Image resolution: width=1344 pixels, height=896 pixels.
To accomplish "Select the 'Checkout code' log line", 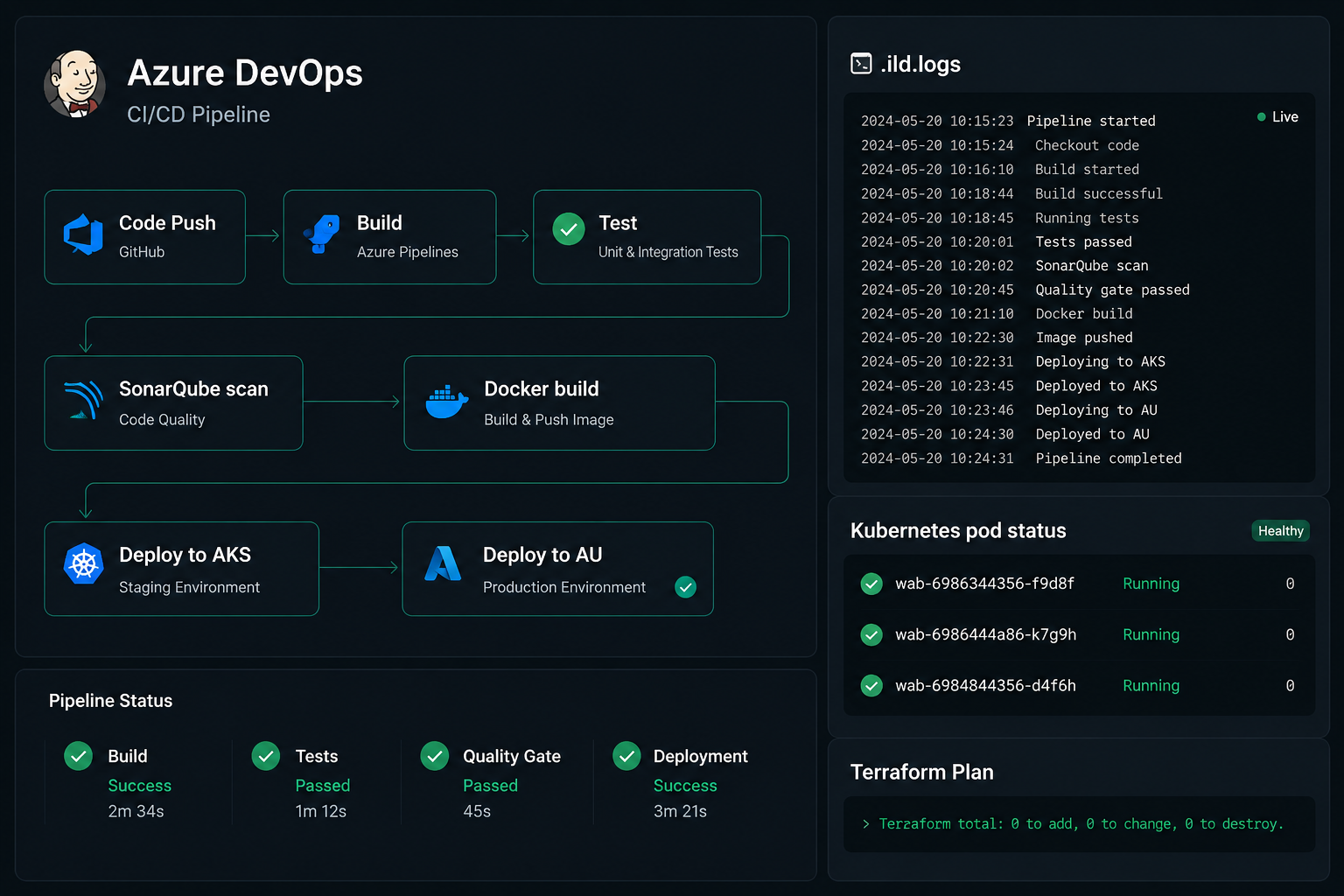I will tap(1000, 145).
